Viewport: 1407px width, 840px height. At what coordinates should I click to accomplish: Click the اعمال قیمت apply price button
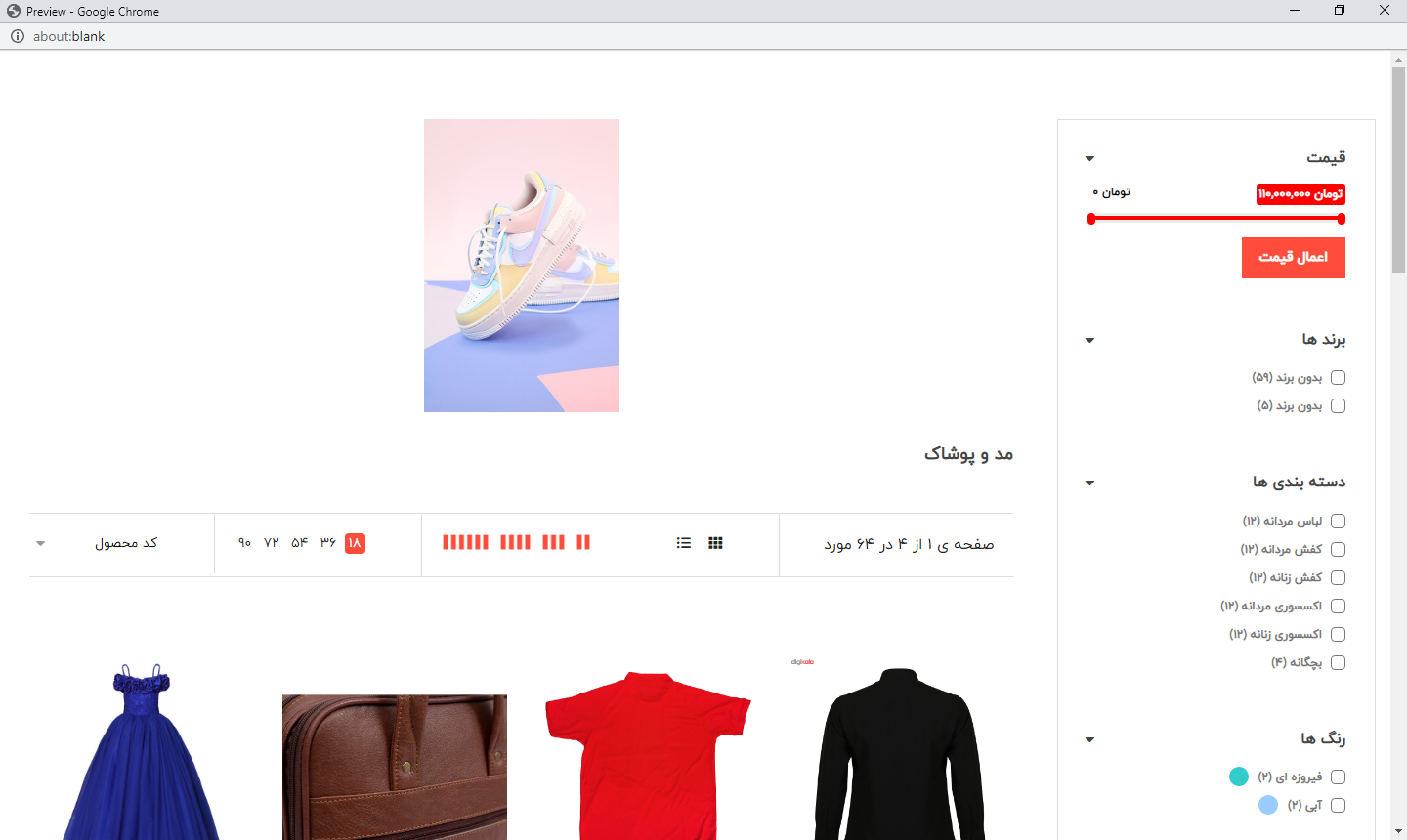pos(1293,258)
